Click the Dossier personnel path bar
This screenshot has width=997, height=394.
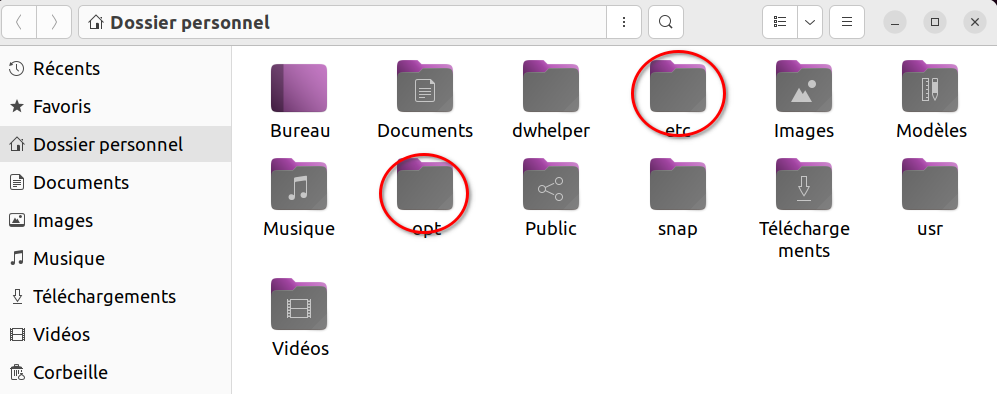[342, 22]
